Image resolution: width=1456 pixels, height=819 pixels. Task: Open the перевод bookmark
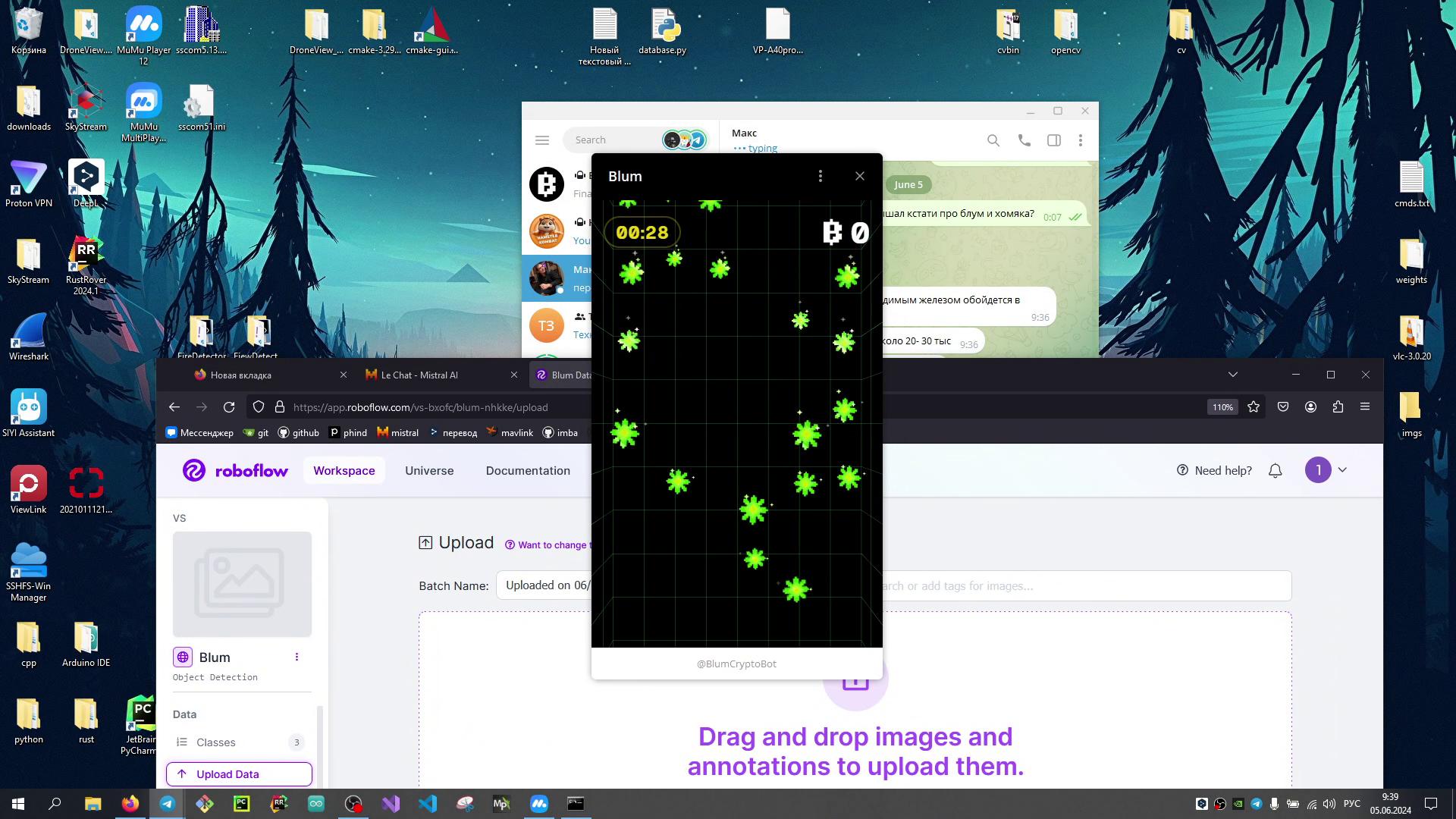(x=453, y=433)
